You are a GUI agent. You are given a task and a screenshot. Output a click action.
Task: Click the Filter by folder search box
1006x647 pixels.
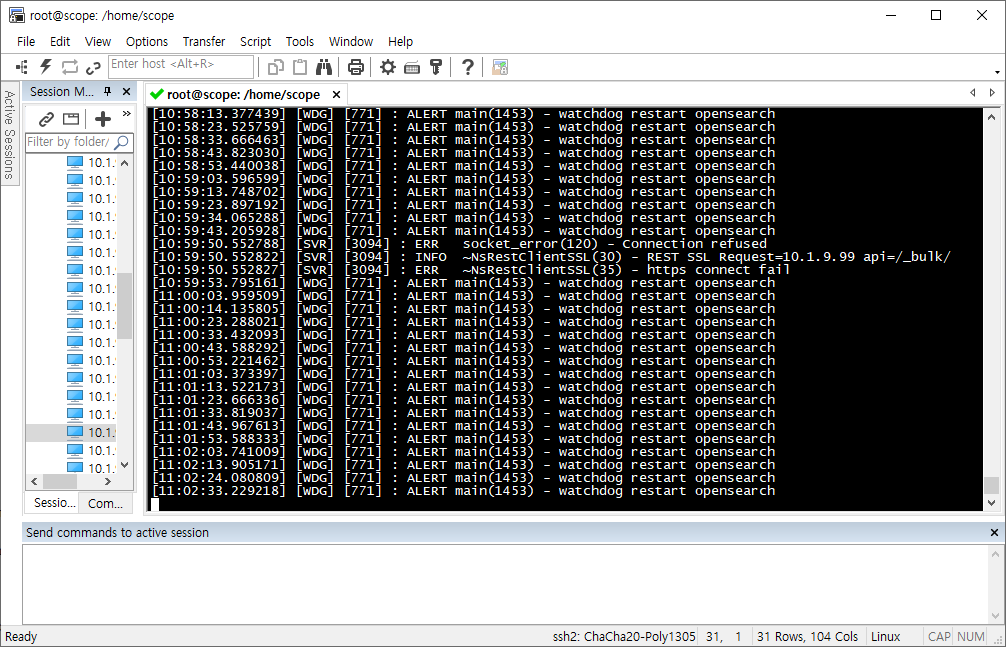pyautogui.click(x=79, y=142)
